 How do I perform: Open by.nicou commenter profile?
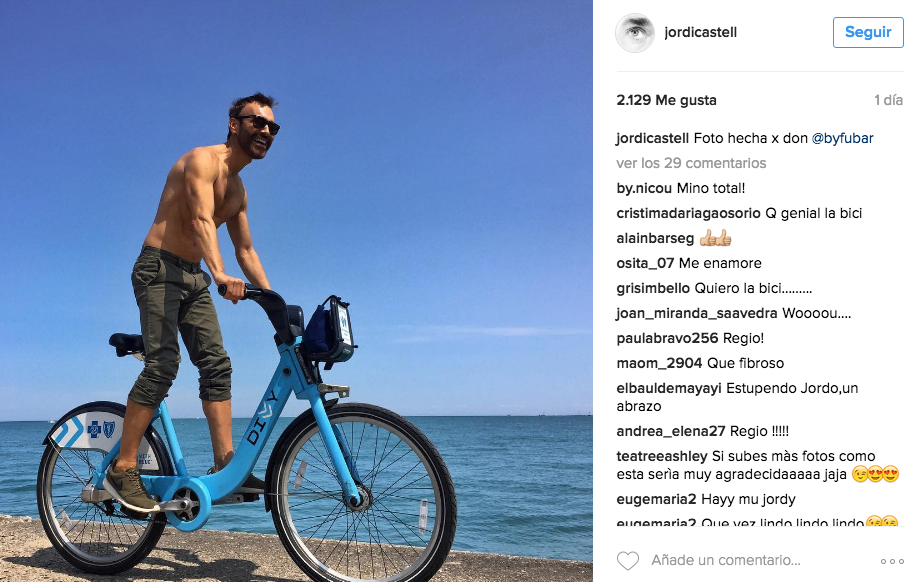[x=644, y=188]
